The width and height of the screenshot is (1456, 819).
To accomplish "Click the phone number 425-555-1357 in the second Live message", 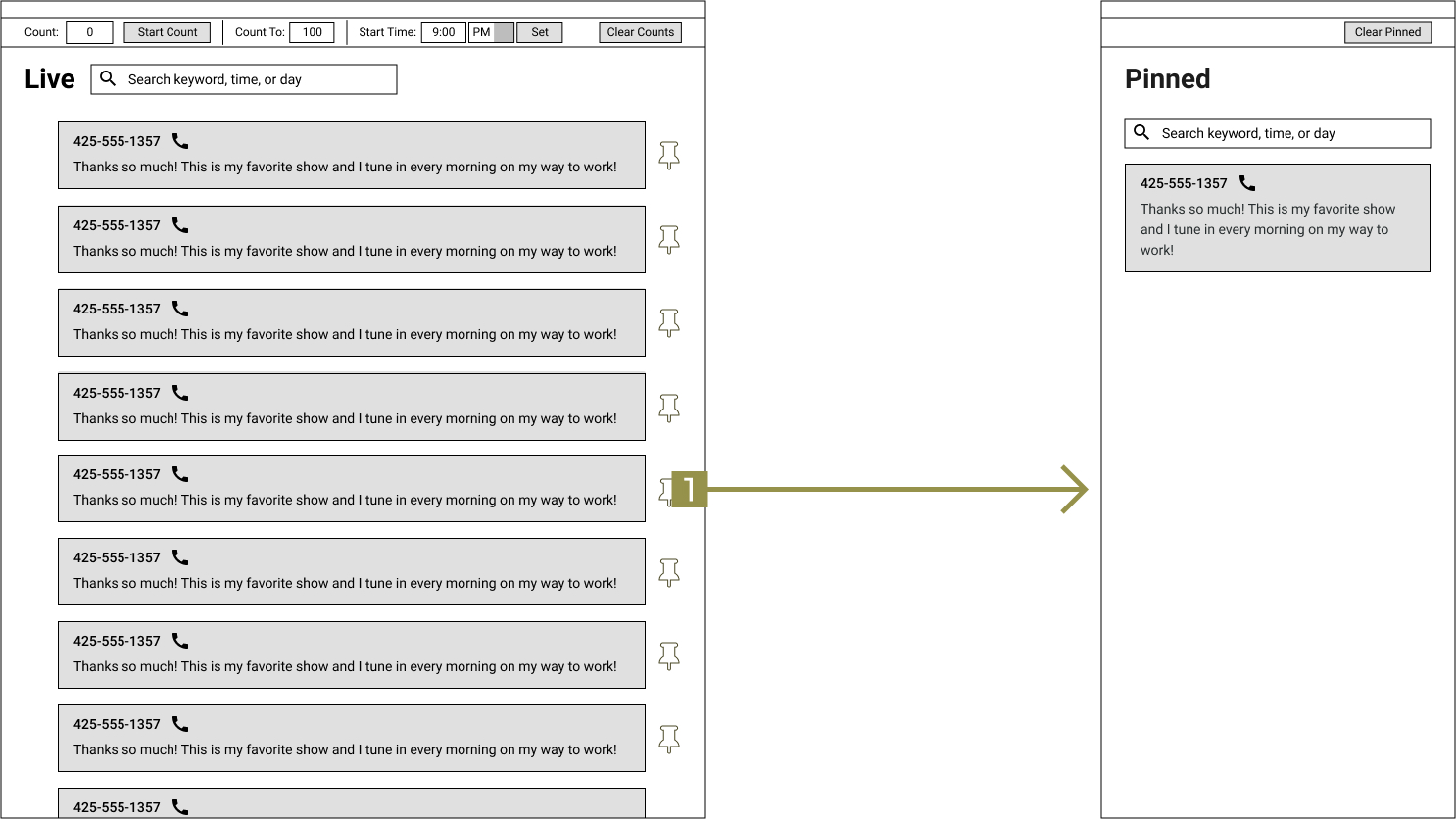I will click(117, 225).
